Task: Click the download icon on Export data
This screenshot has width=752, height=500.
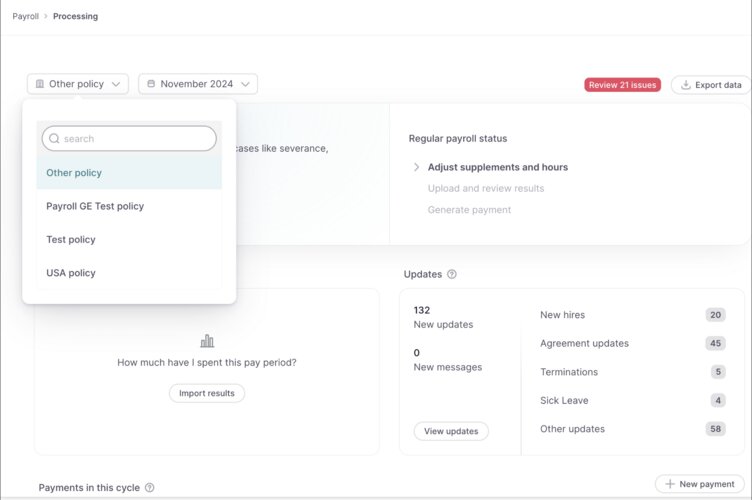Action: [685, 85]
